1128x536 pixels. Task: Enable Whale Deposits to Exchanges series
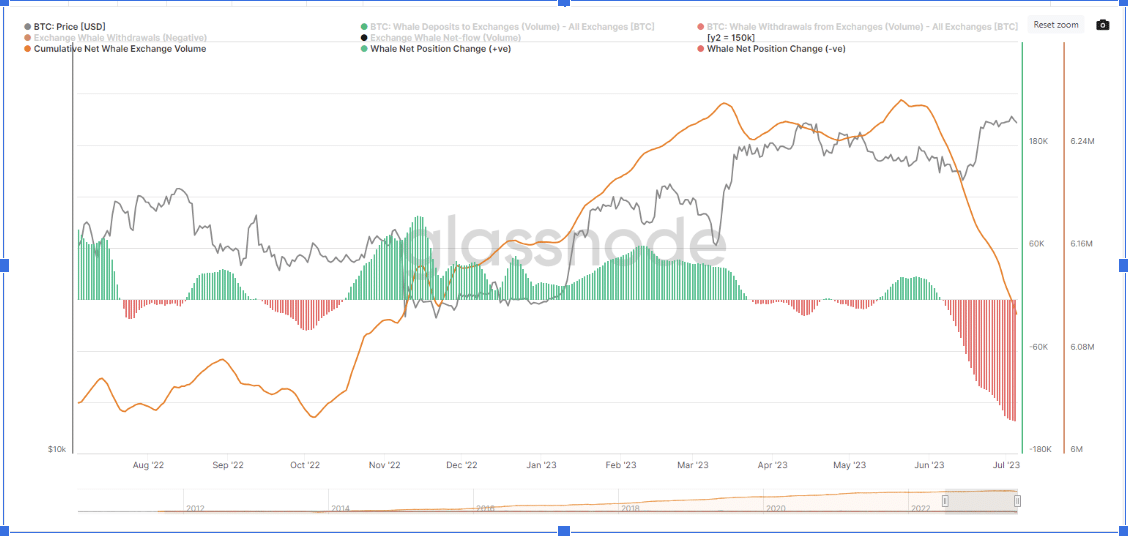(512, 26)
